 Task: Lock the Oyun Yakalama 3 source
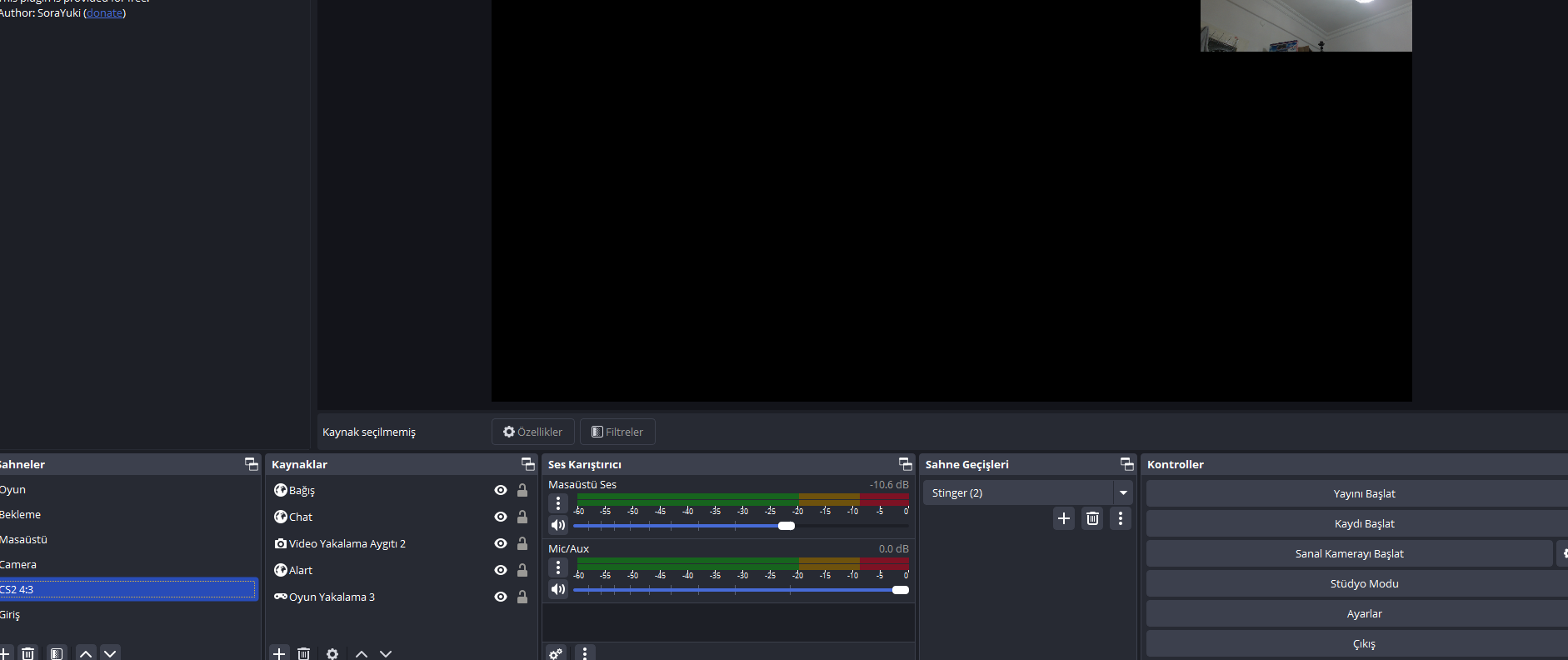[522, 597]
